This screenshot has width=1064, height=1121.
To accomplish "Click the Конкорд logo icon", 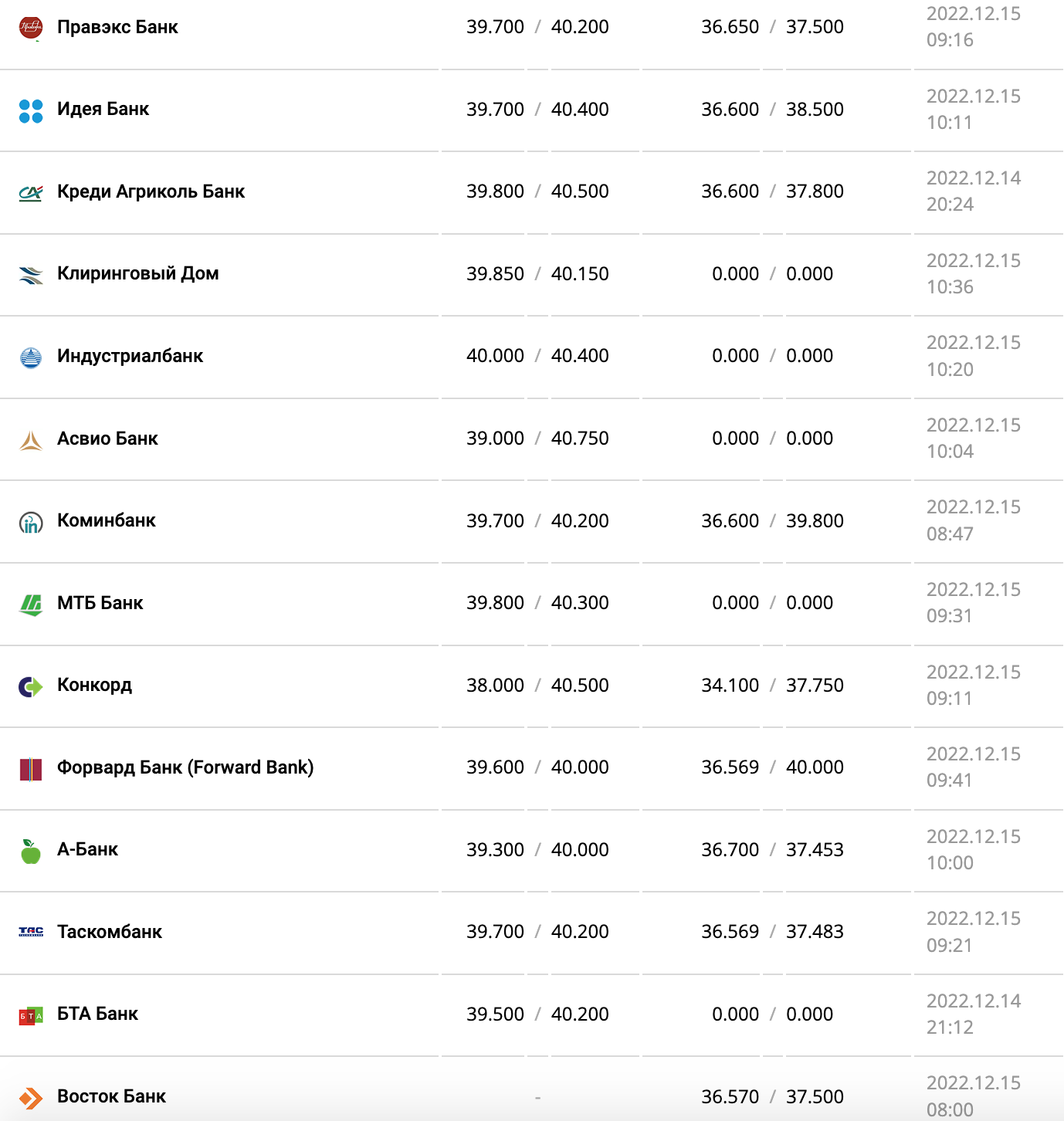I will tap(31, 686).
